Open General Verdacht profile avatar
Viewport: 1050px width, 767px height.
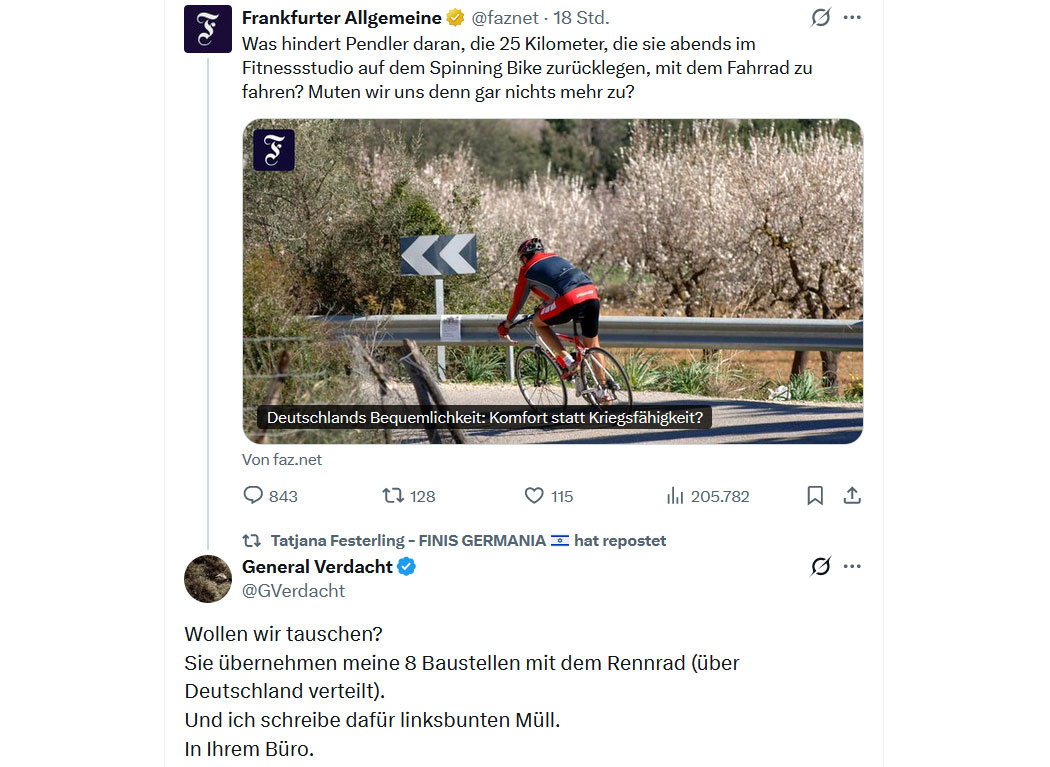(208, 579)
